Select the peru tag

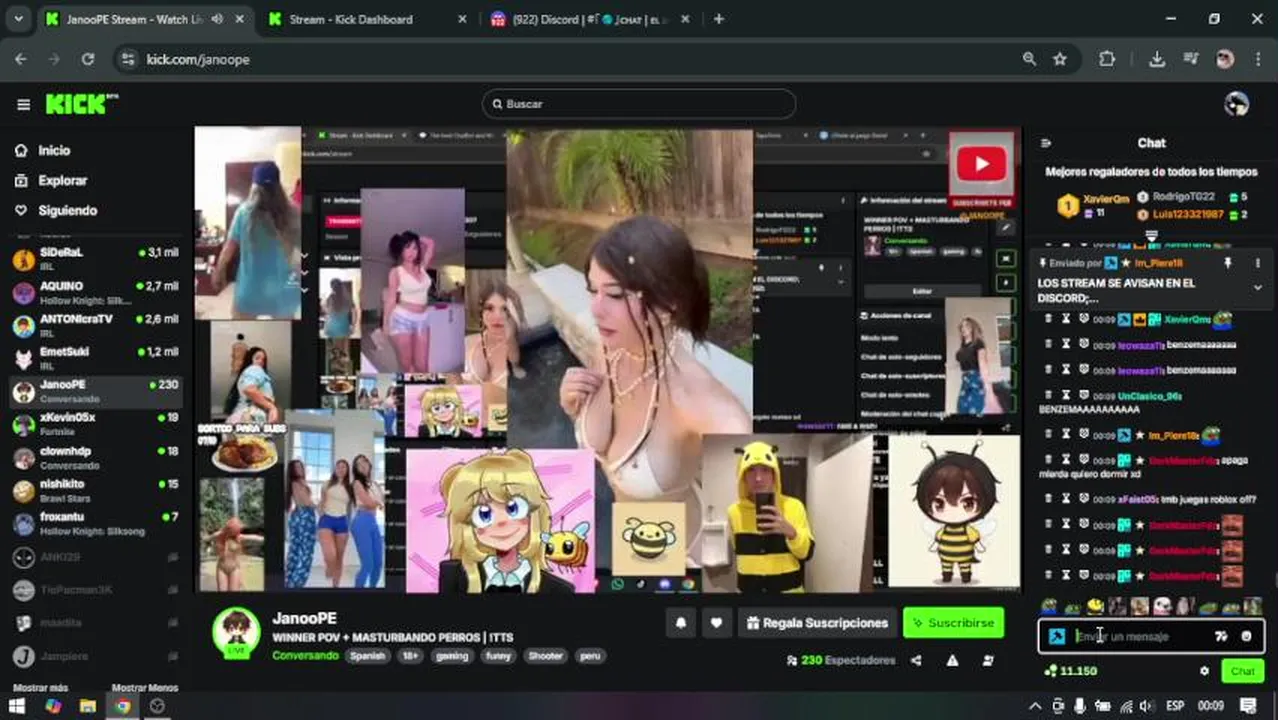589,656
